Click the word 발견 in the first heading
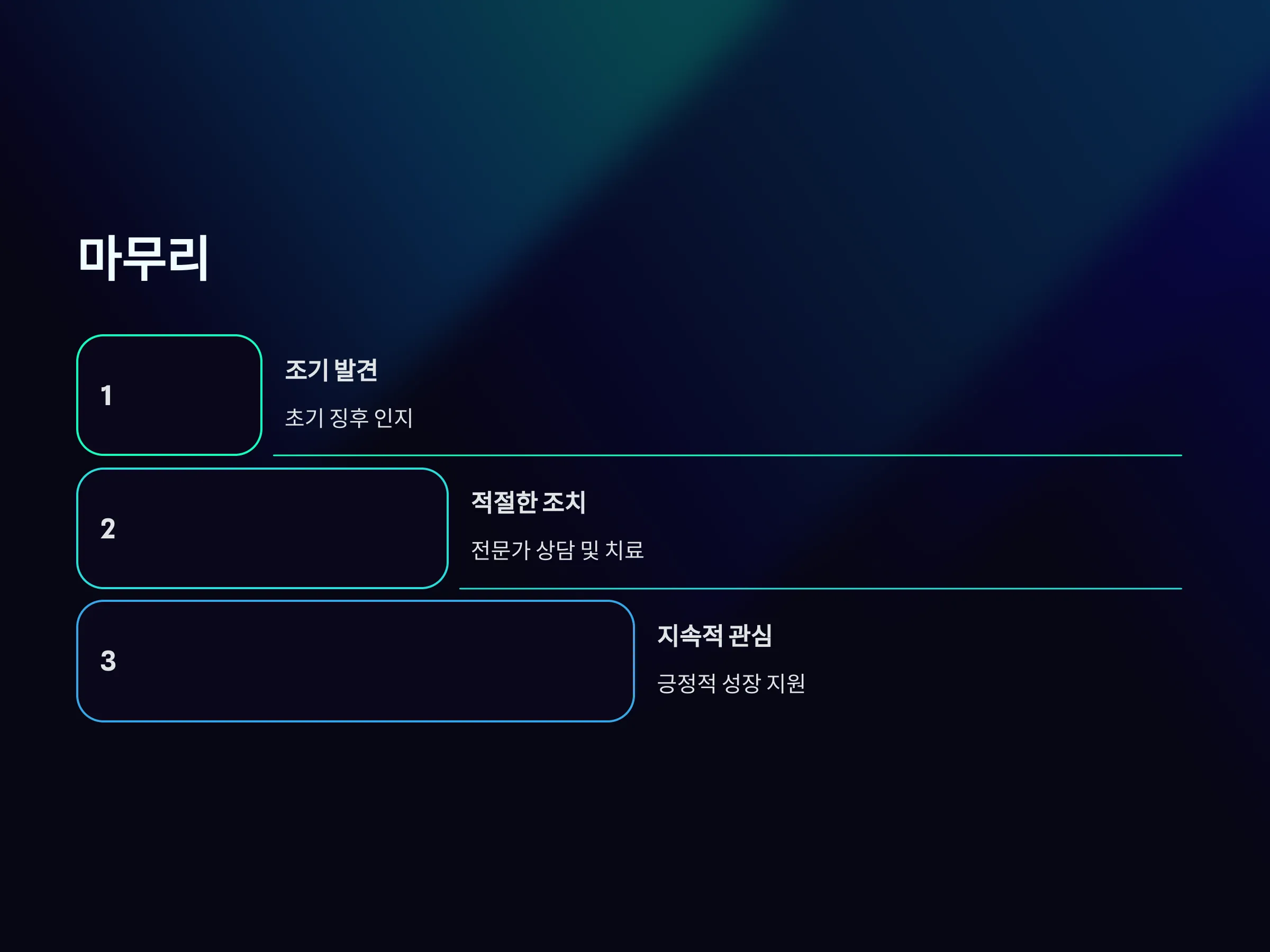Image resolution: width=1270 pixels, height=952 pixels. pos(356,370)
